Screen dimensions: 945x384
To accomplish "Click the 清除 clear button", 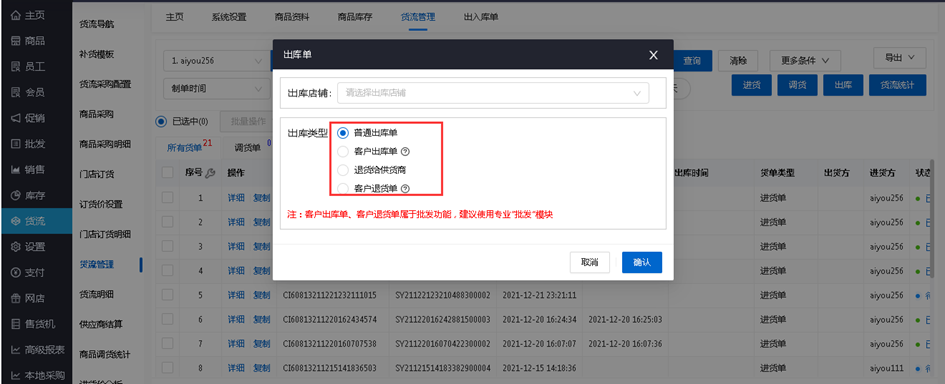I will pyautogui.click(x=738, y=61).
